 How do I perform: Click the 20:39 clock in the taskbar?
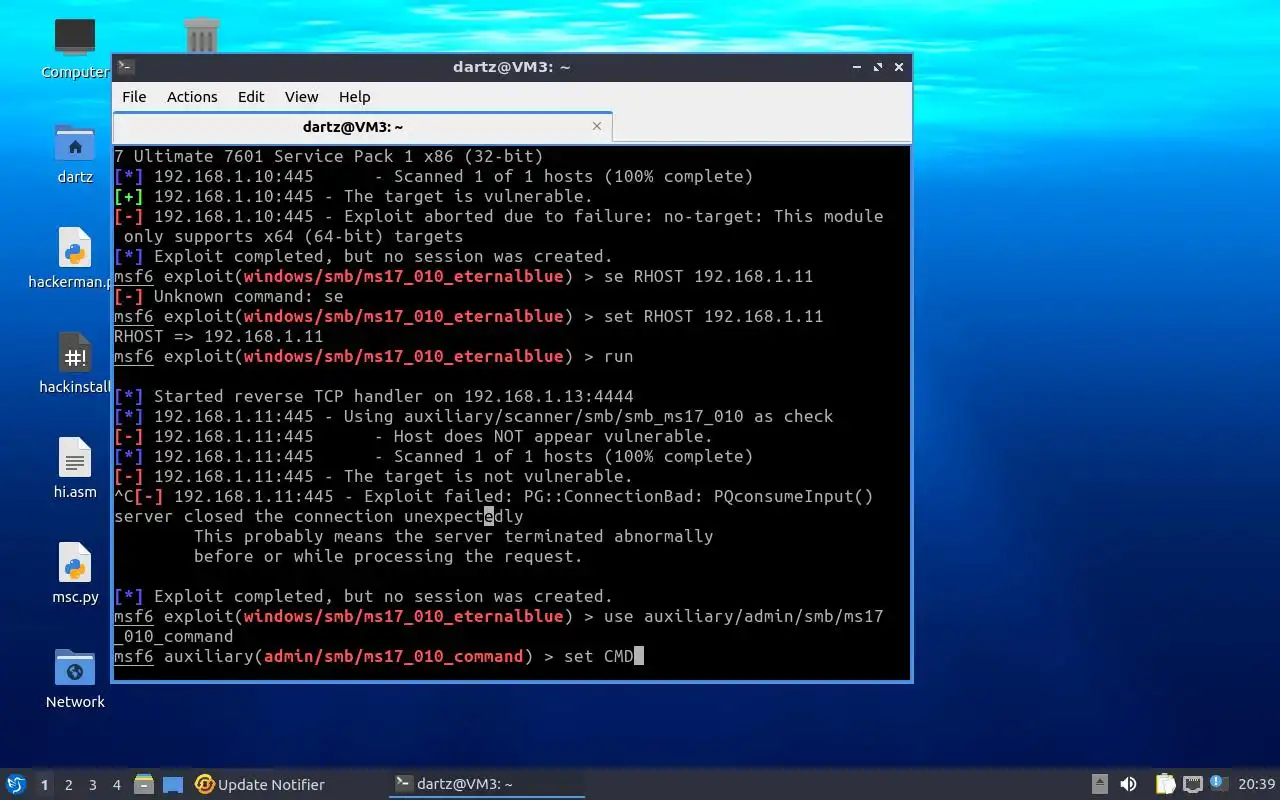[x=1257, y=784]
